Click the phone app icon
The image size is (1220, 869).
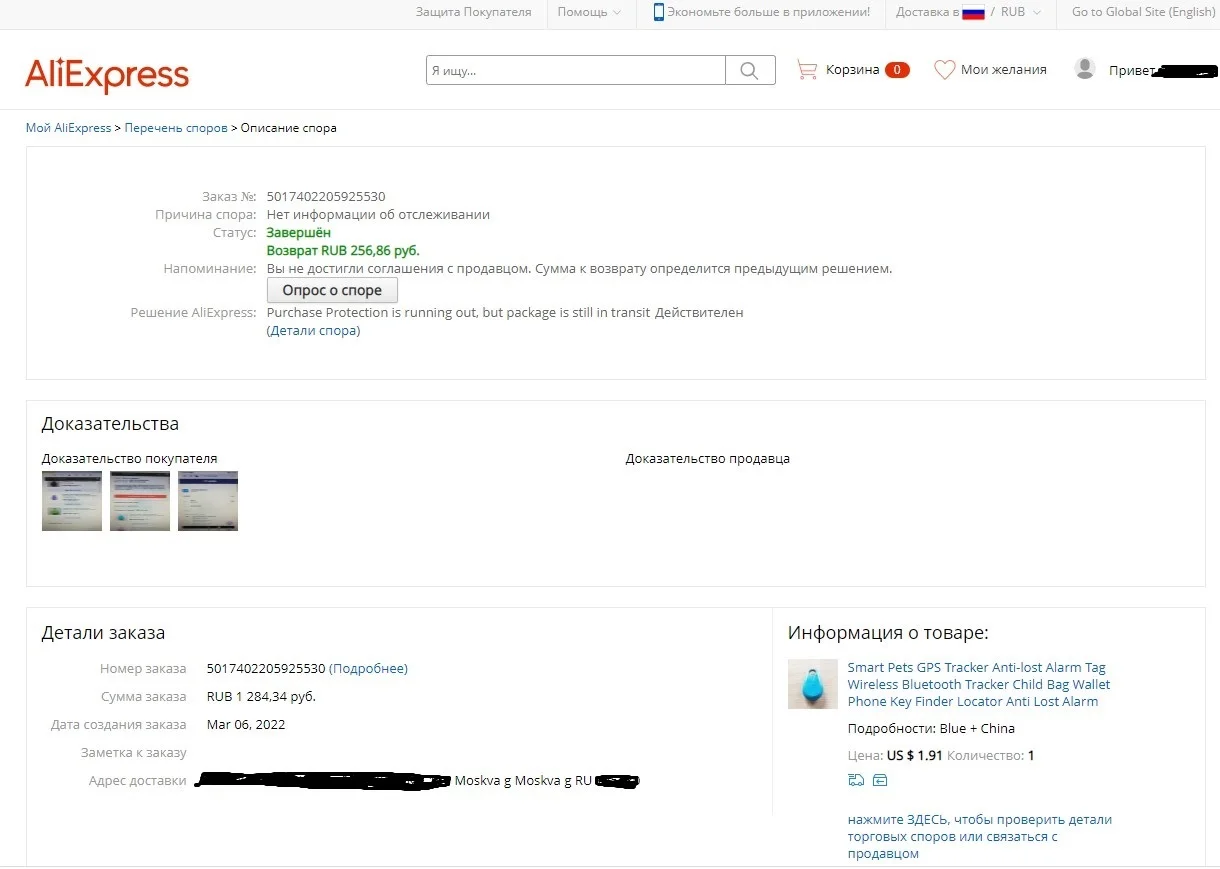click(x=659, y=12)
